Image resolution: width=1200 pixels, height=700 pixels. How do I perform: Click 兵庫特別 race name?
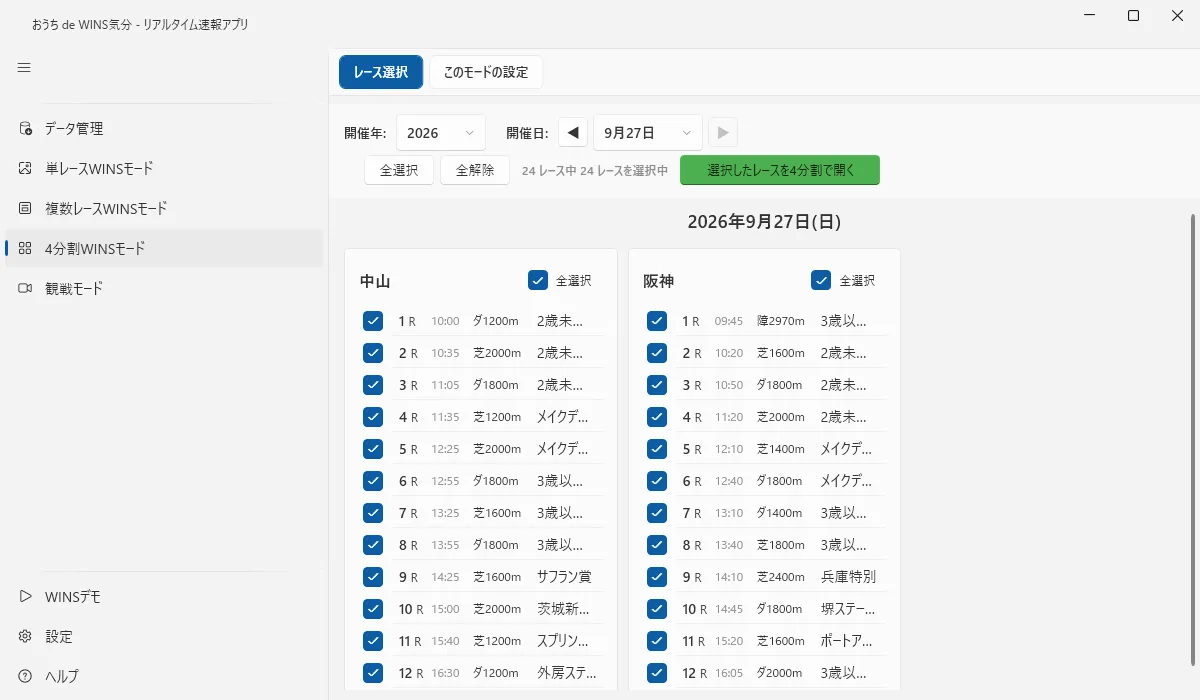(848, 577)
